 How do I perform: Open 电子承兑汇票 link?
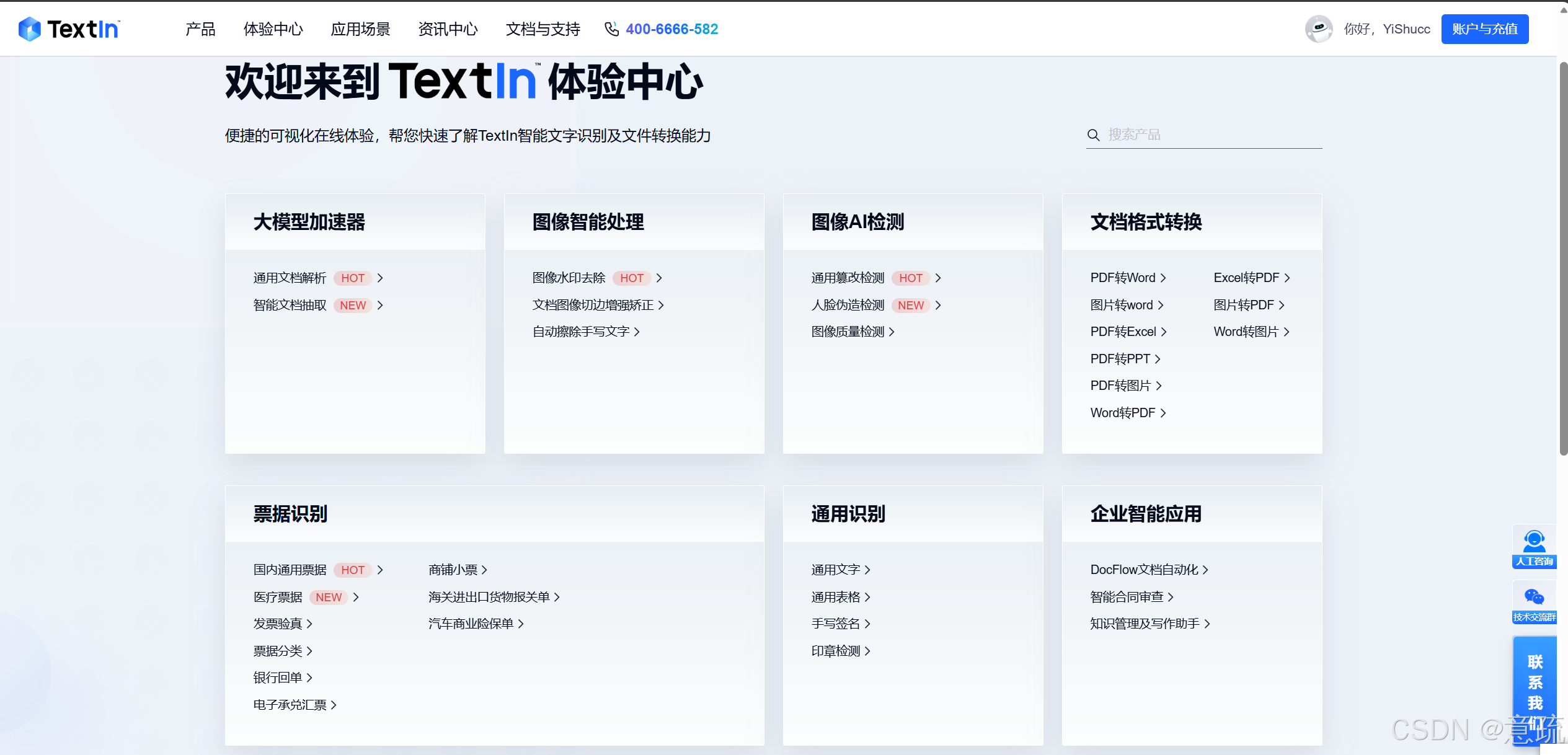point(290,705)
